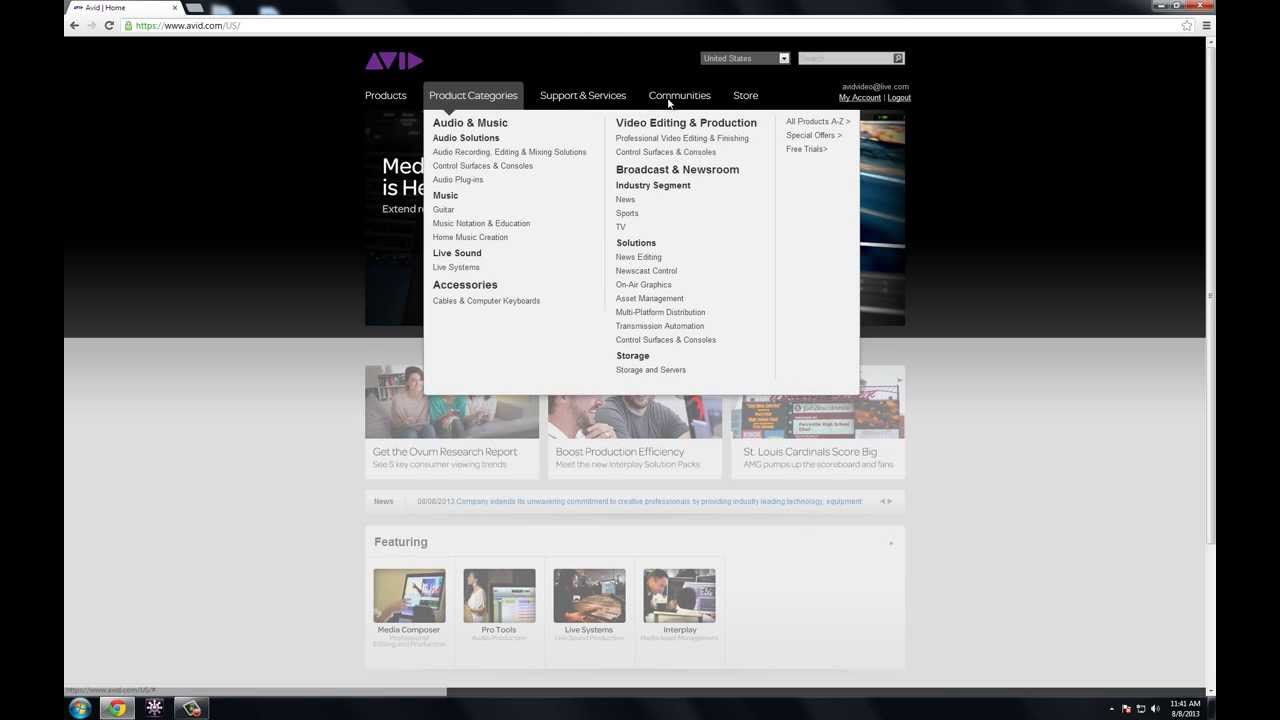Open the My Account link
The image size is (1280, 720).
[x=859, y=98]
